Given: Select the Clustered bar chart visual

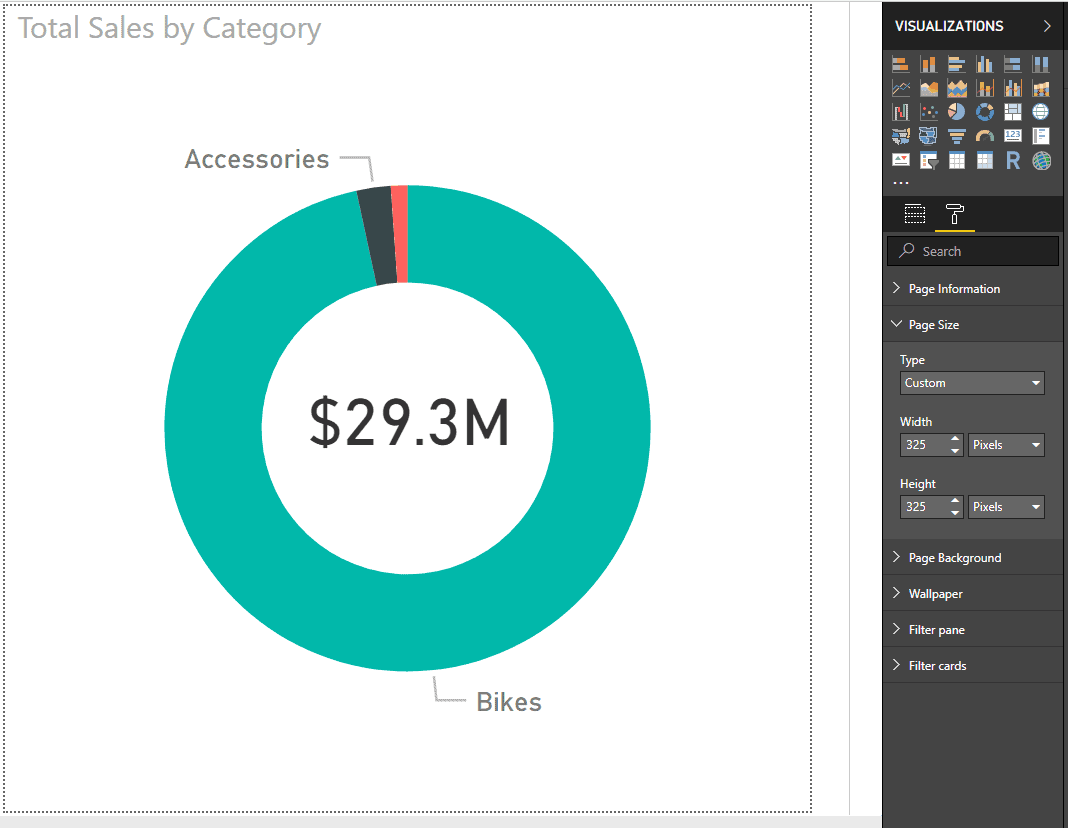Looking at the screenshot, I should pyautogui.click(x=957, y=65).
